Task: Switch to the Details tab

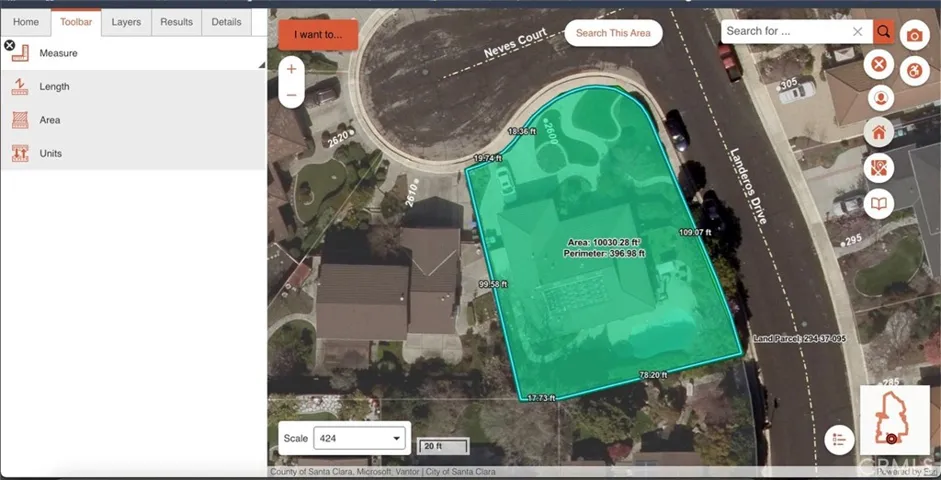Action: 226,22
